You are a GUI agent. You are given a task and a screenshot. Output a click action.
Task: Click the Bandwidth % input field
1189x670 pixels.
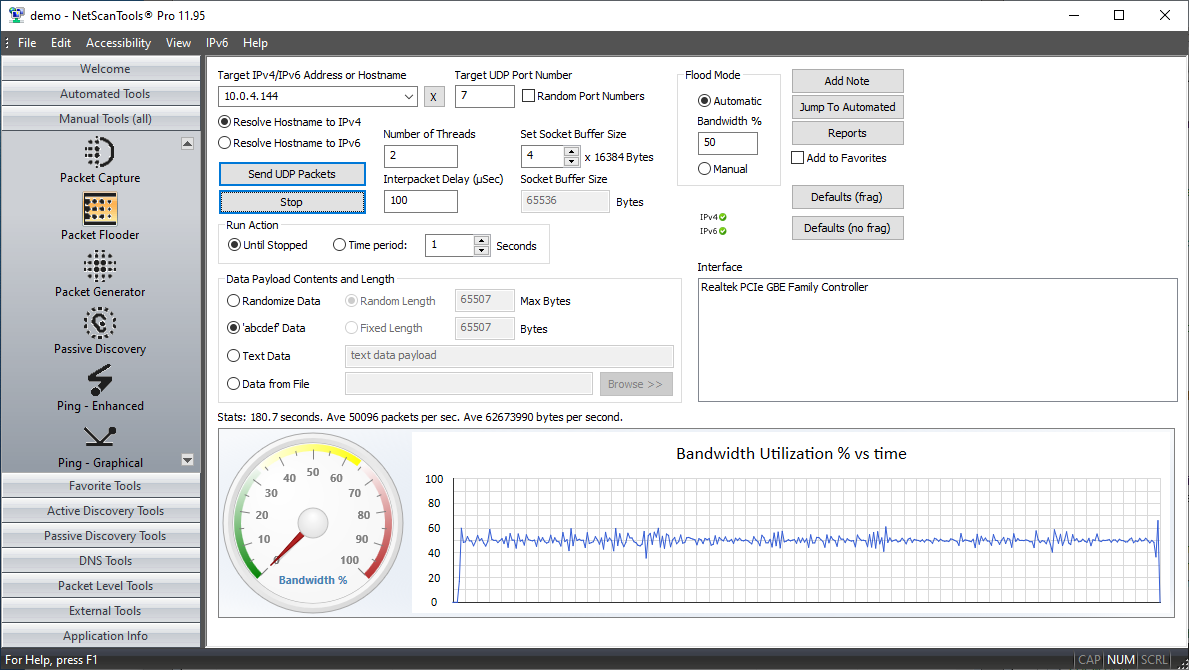tap(727, 143)
